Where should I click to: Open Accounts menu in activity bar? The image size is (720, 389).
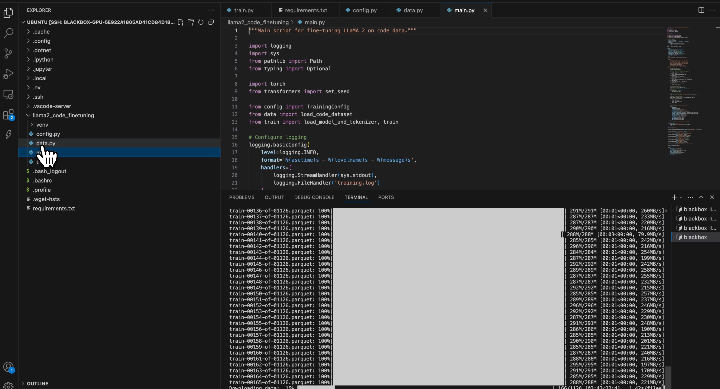(8, 367)
